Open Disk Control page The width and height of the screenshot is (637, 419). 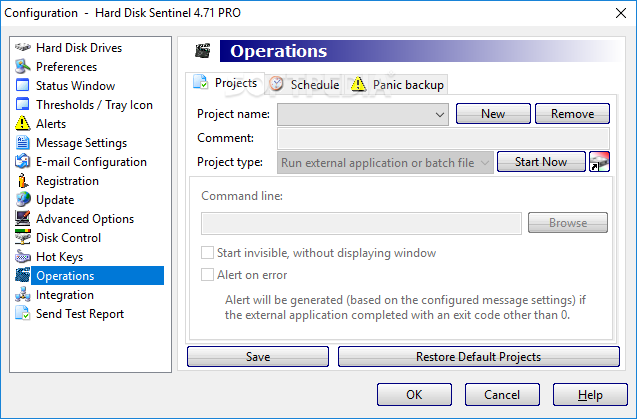point(68,238)
